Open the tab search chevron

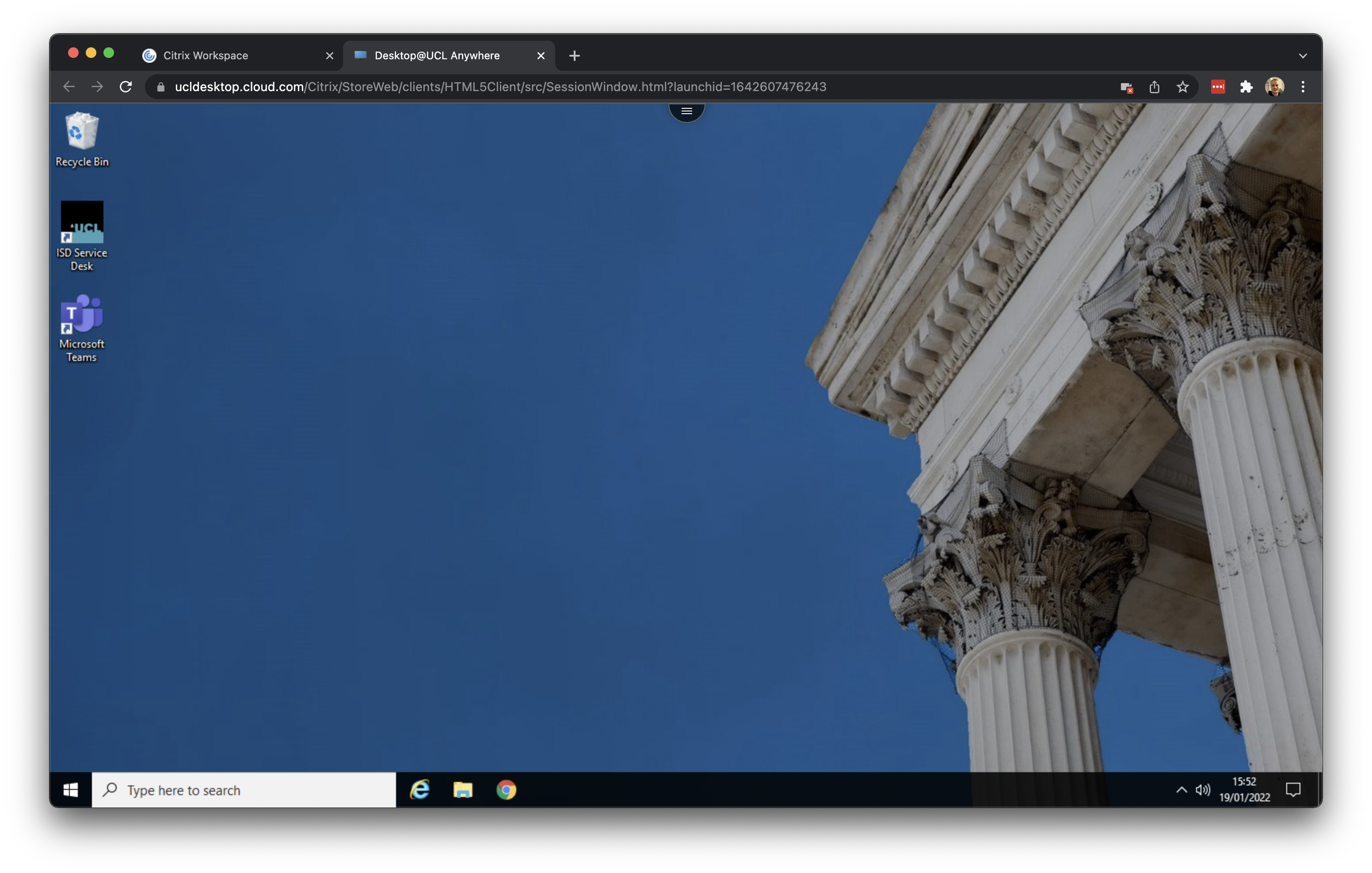(x=1303, y=55)
